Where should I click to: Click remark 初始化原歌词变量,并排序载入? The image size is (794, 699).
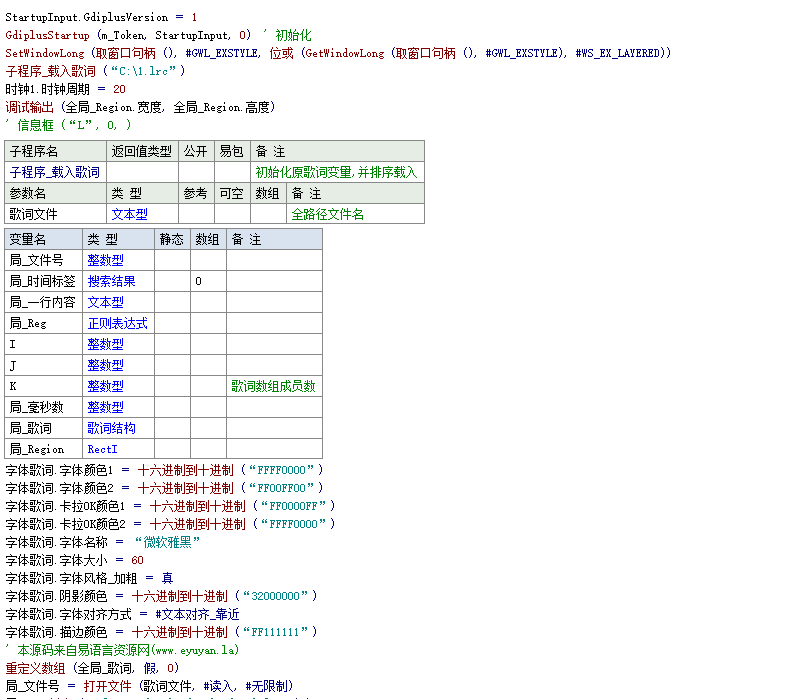tap(336, 172)
